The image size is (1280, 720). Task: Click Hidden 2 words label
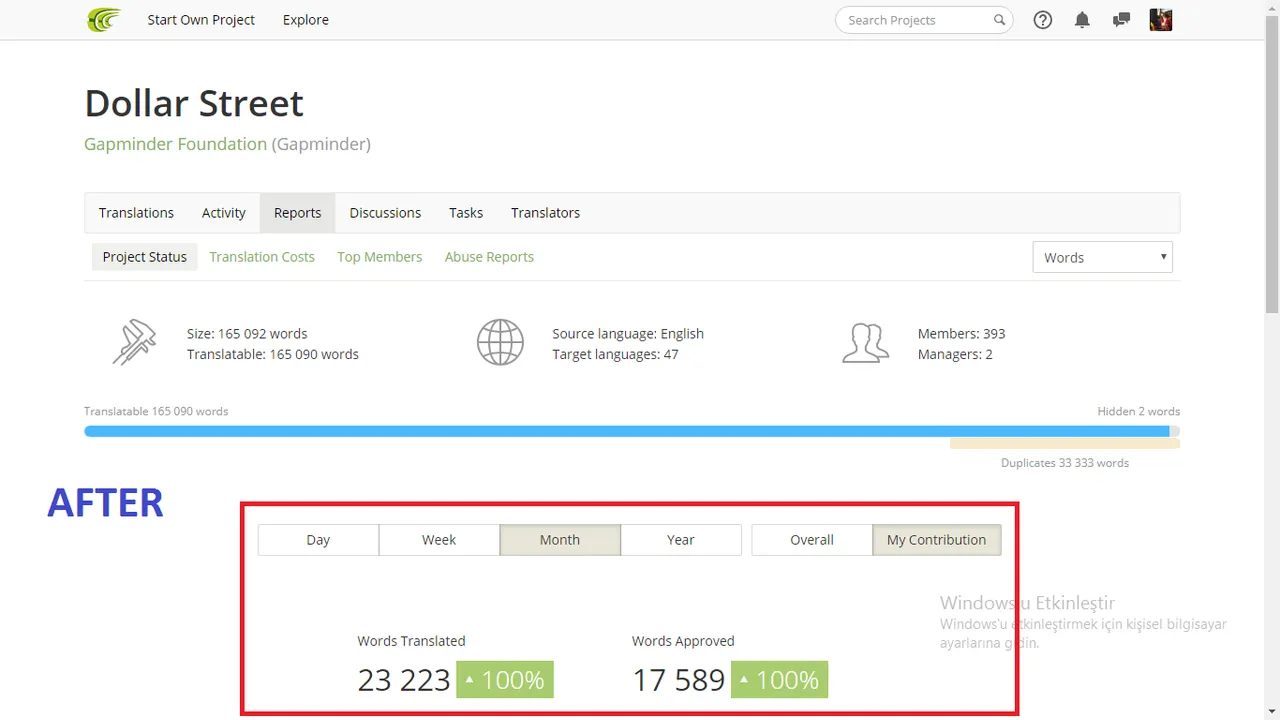[1138, 411]
